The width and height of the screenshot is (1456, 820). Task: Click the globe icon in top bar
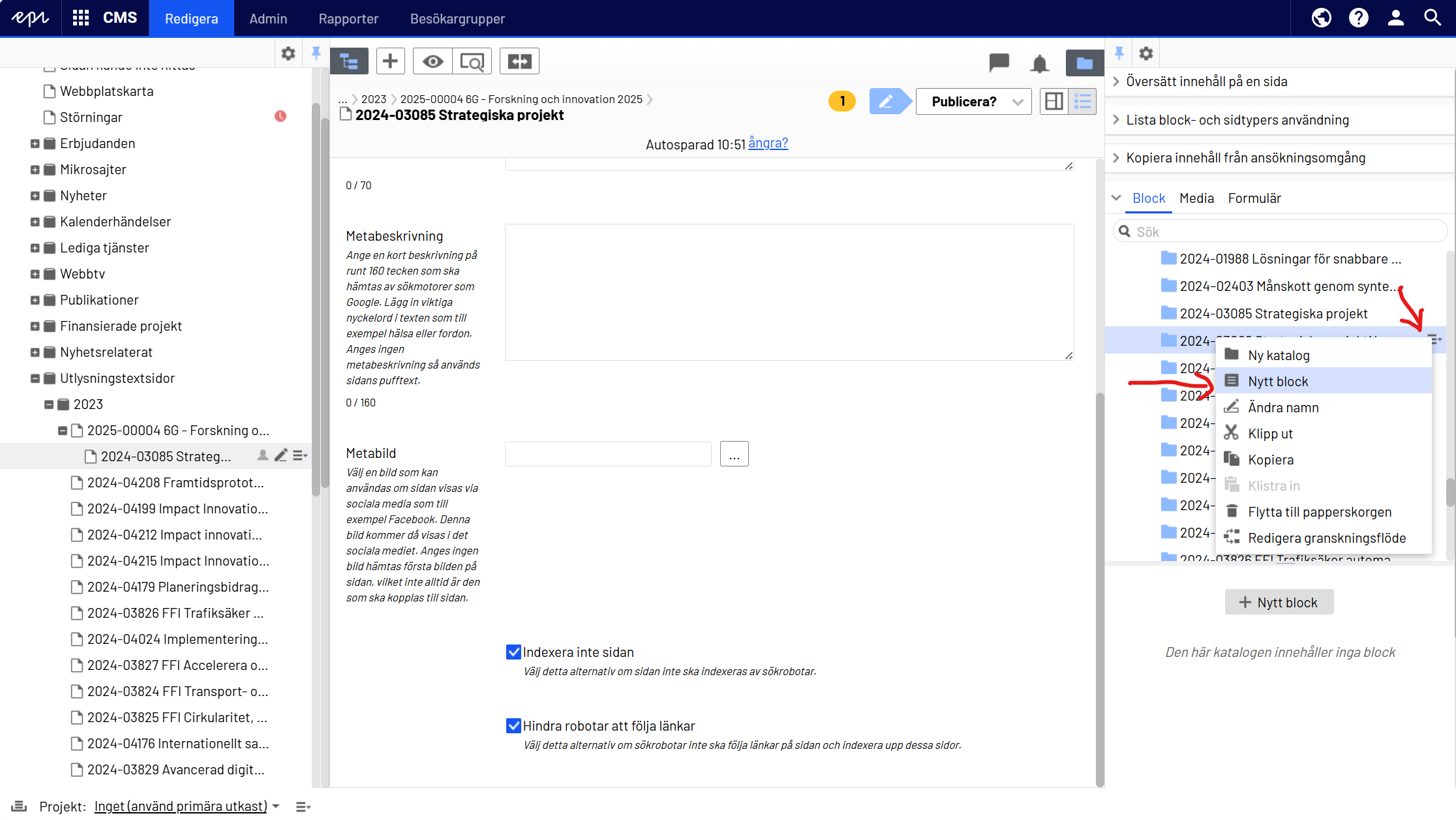pyautogui.click(x=1322, y=18)
